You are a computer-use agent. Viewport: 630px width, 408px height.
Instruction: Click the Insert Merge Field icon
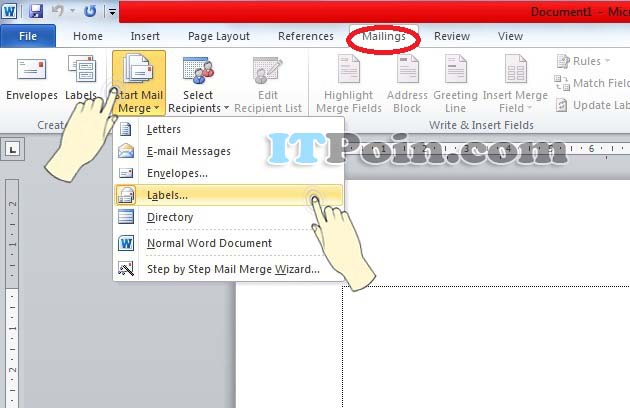[x=515, y=69]
